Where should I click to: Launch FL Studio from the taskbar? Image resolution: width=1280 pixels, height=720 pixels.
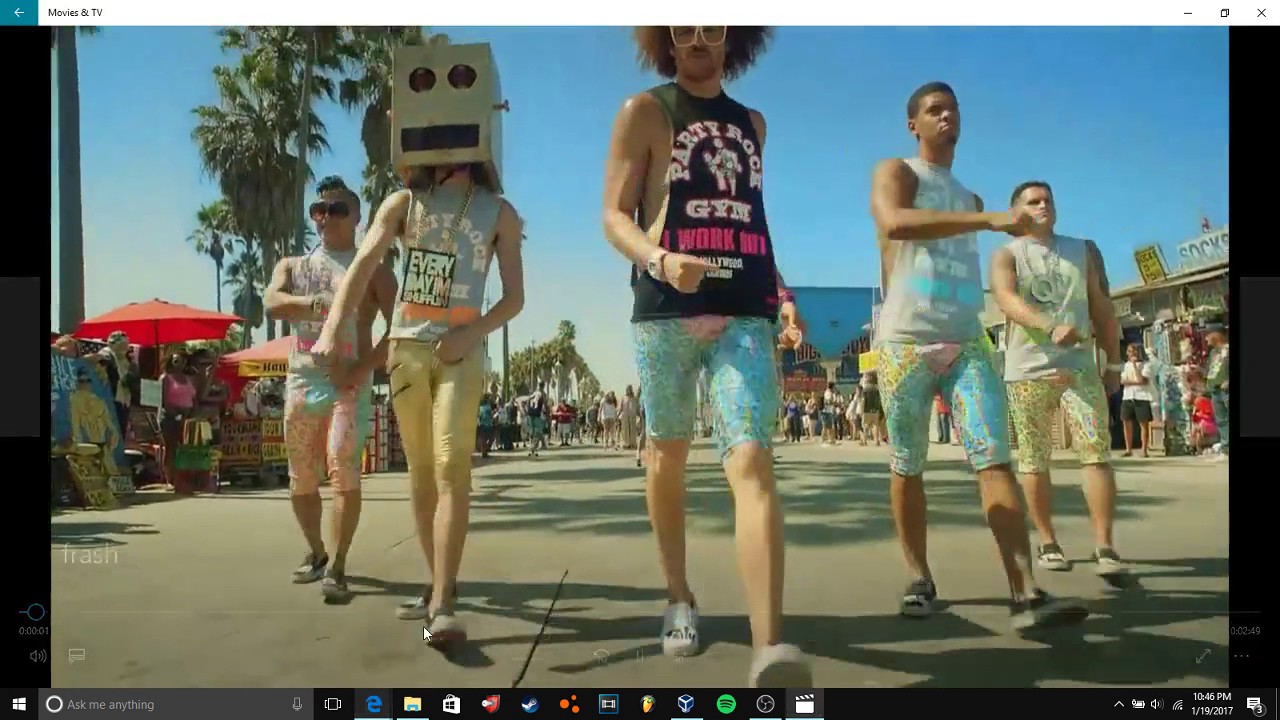click(x=647, y=704)
